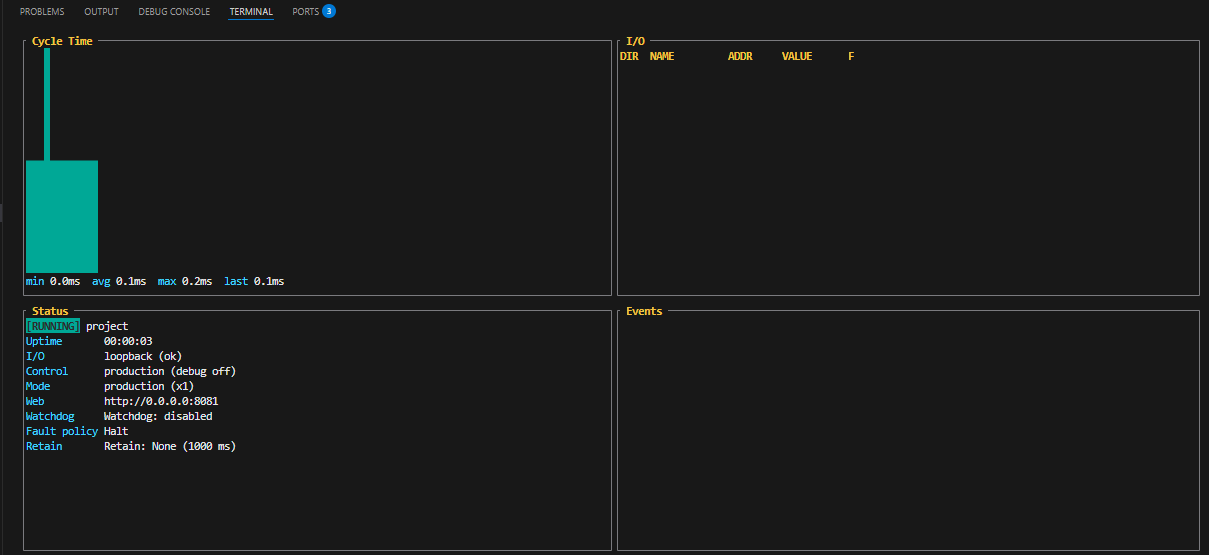Open the PORTS tab
The image size is (1209, 555).
pos(305,12)
